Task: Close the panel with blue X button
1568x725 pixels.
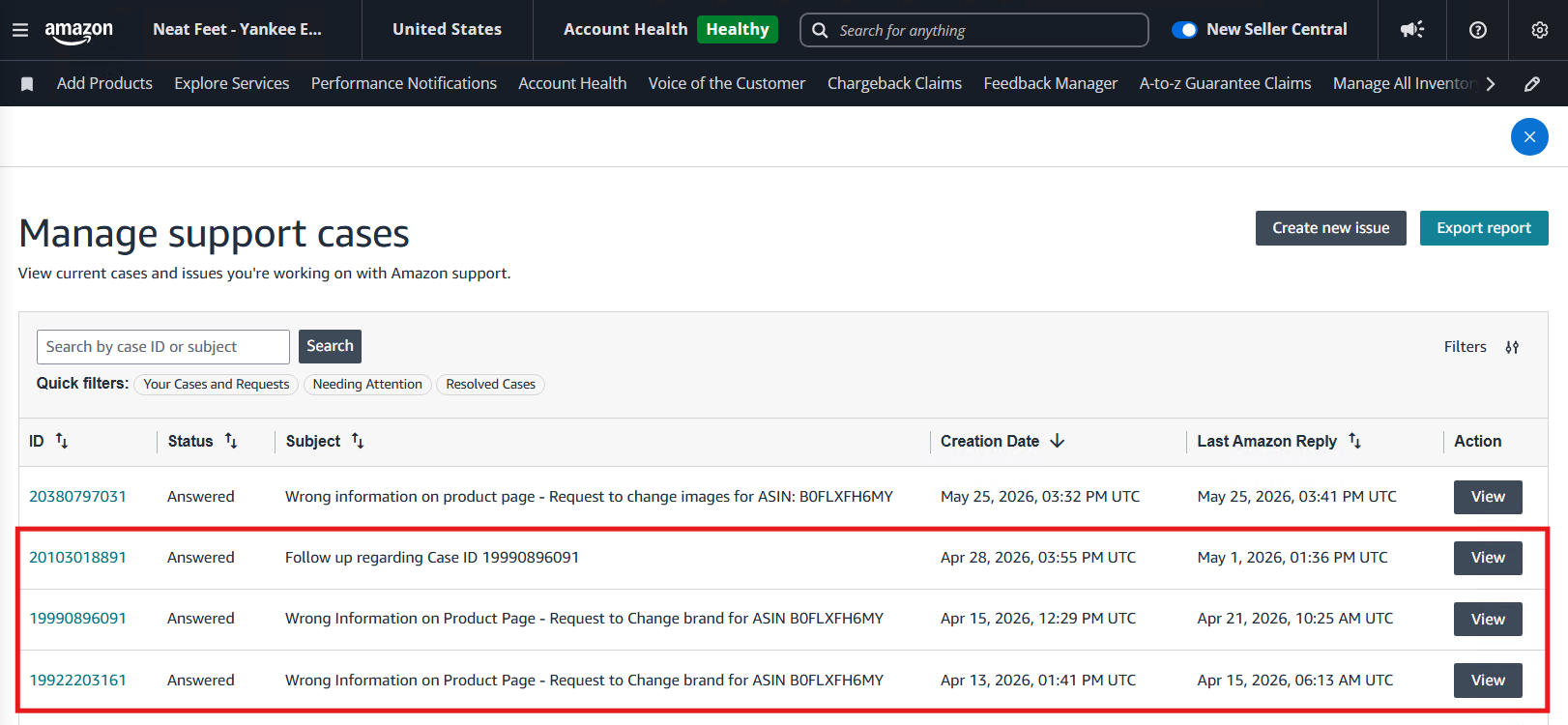Action: 1529,136
